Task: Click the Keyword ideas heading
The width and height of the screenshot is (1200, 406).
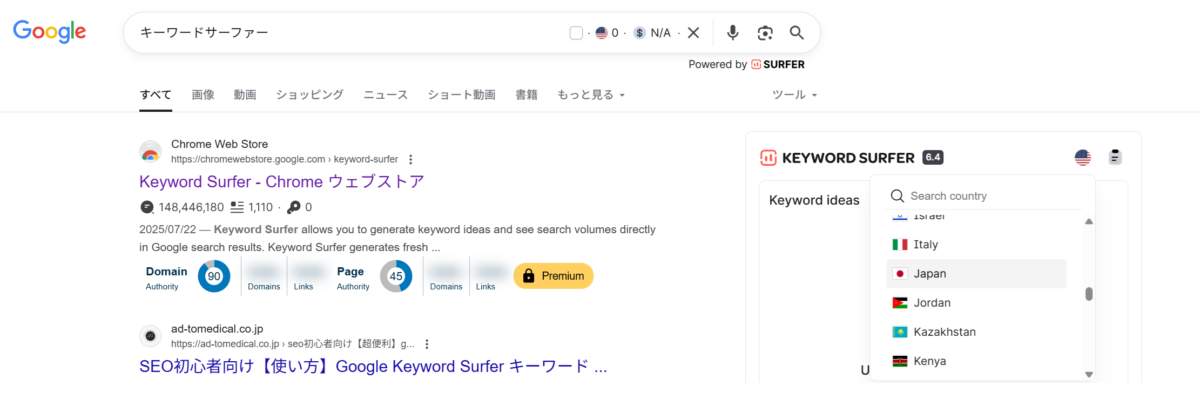Action: (814, 200)
